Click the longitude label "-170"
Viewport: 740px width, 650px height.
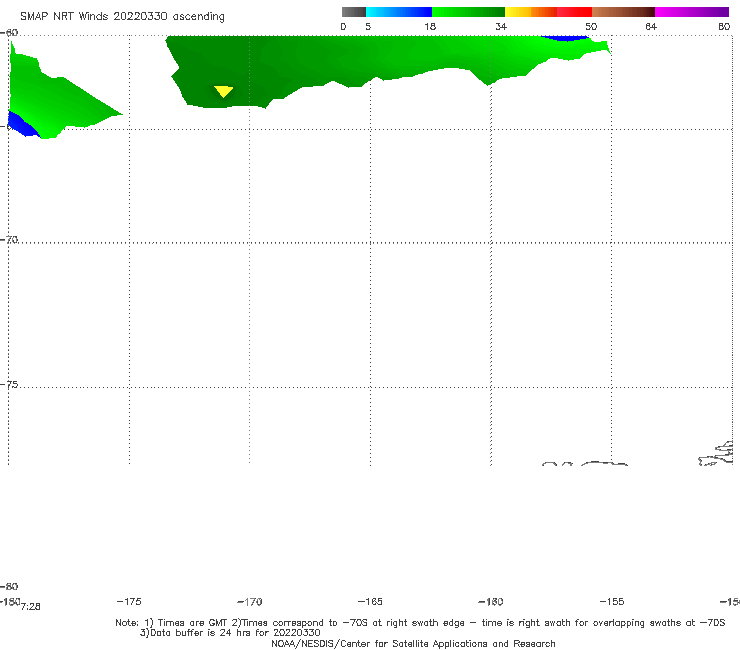click(x=250, y=602)
